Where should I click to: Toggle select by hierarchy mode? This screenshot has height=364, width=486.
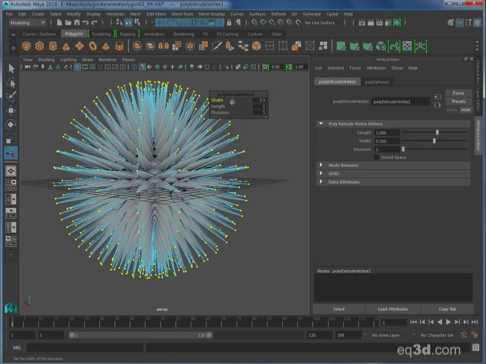click(x=119, y=23)
